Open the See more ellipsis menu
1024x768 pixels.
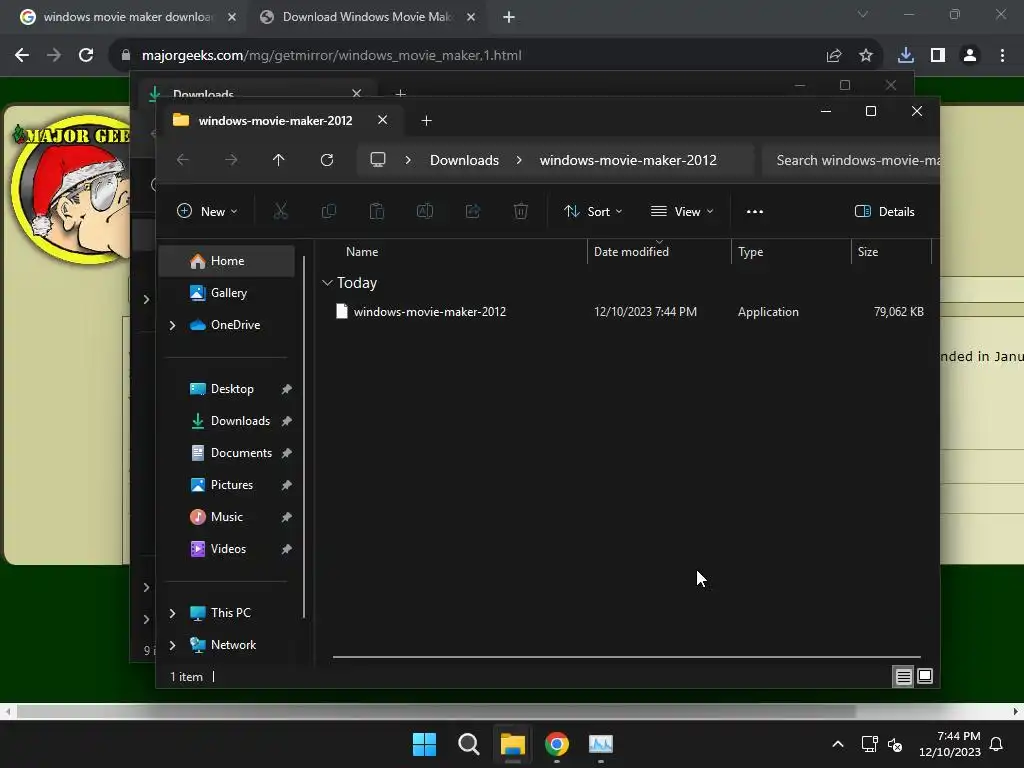(755, 212)
